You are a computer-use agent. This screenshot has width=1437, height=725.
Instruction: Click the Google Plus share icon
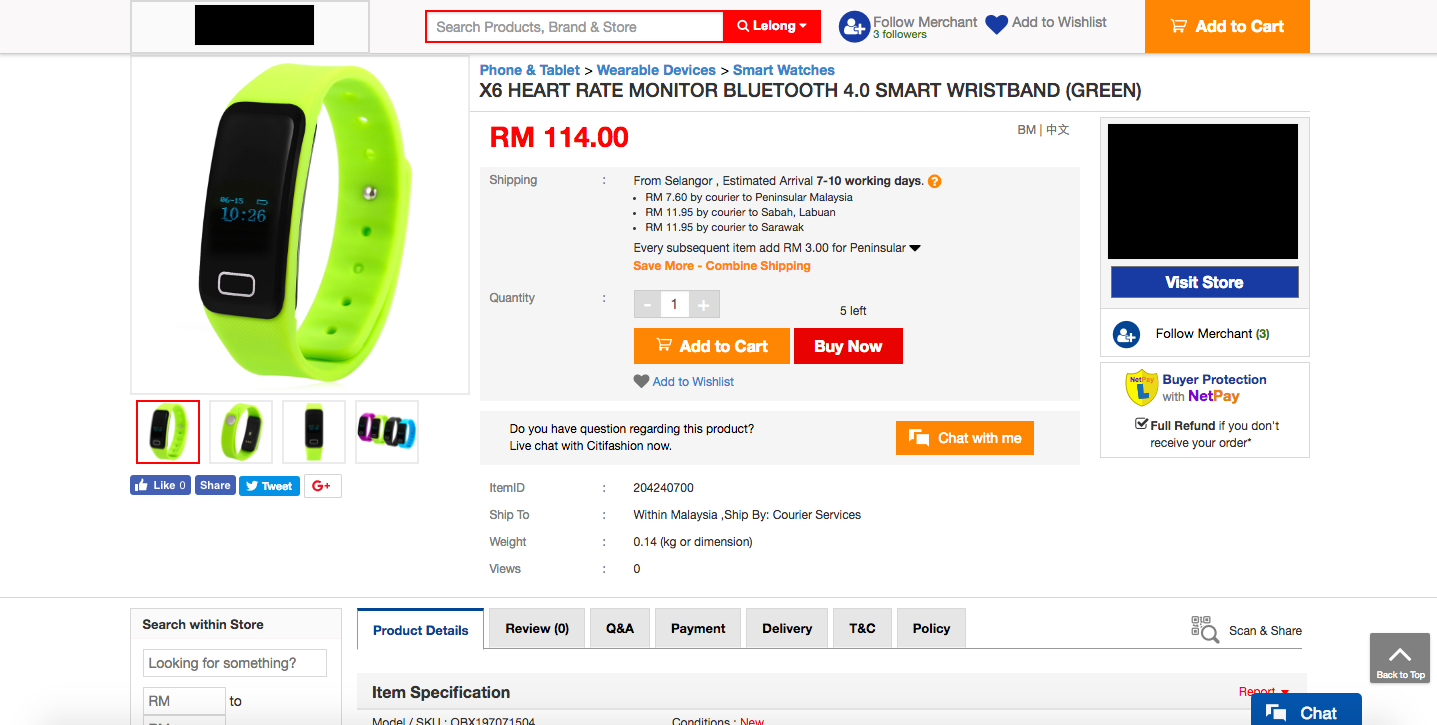coord(322,486)
